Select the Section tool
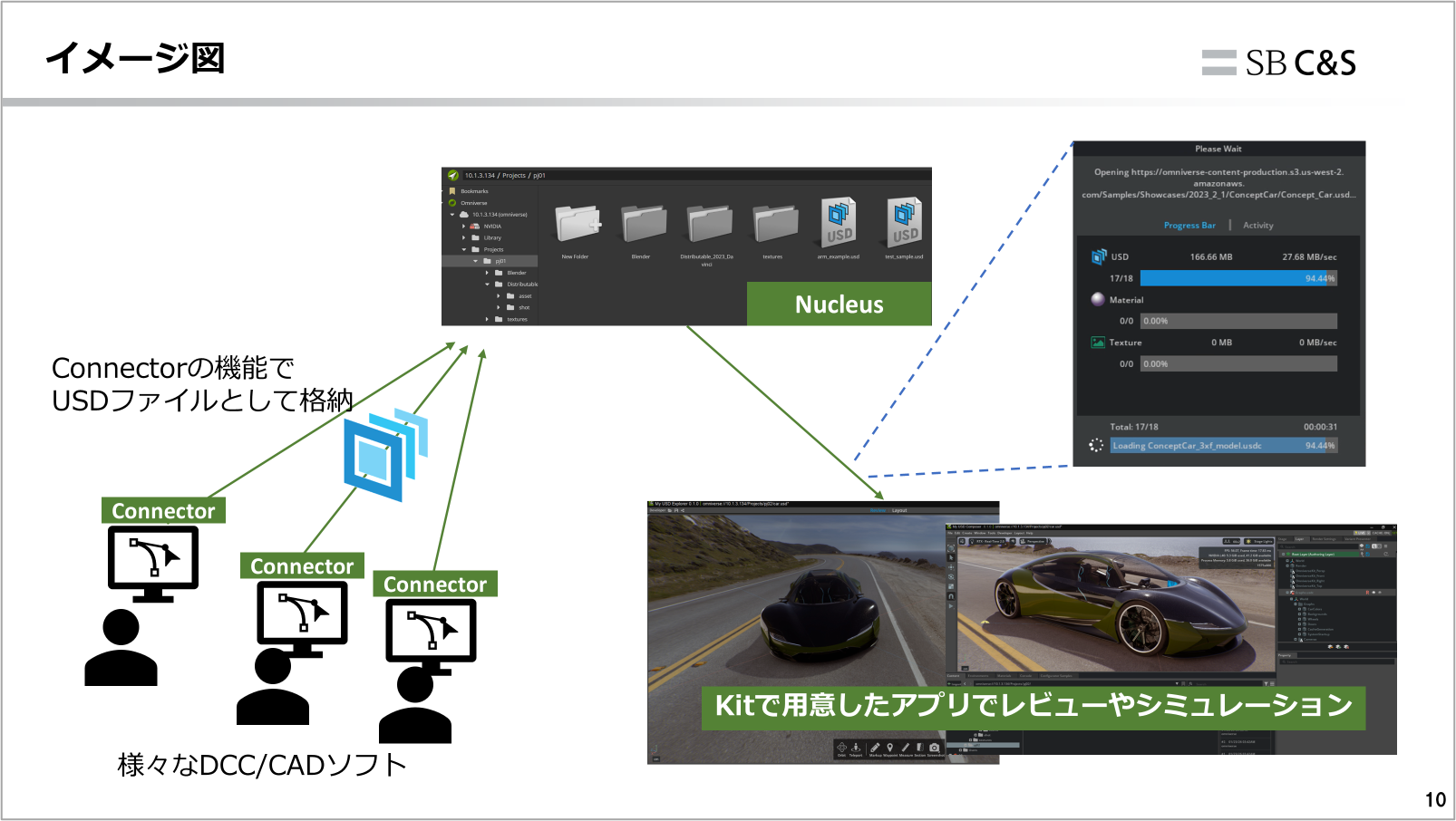 921,748
